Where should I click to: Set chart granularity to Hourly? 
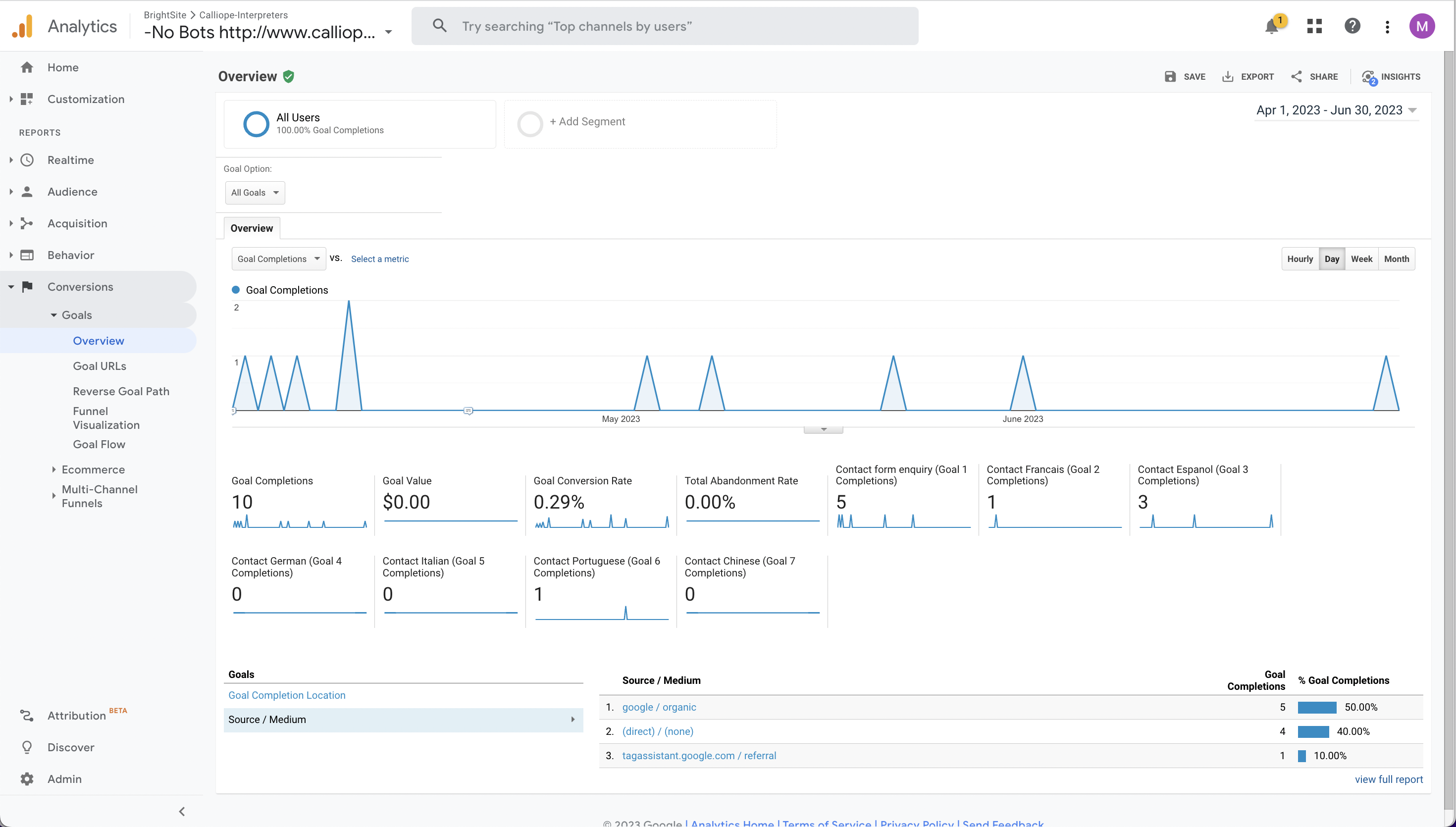[1300, 259]
